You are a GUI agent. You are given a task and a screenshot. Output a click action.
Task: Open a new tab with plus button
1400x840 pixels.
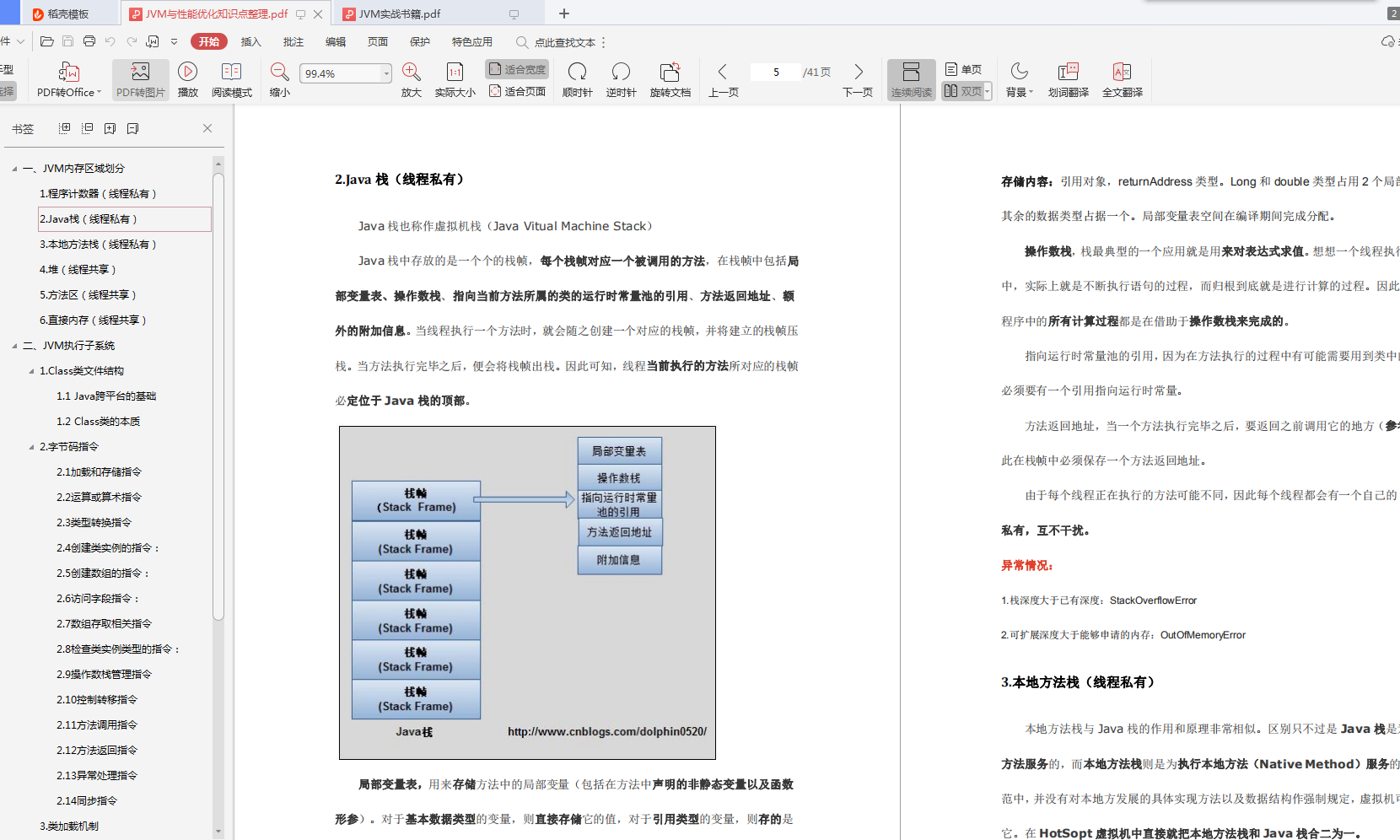pos(564,13)
